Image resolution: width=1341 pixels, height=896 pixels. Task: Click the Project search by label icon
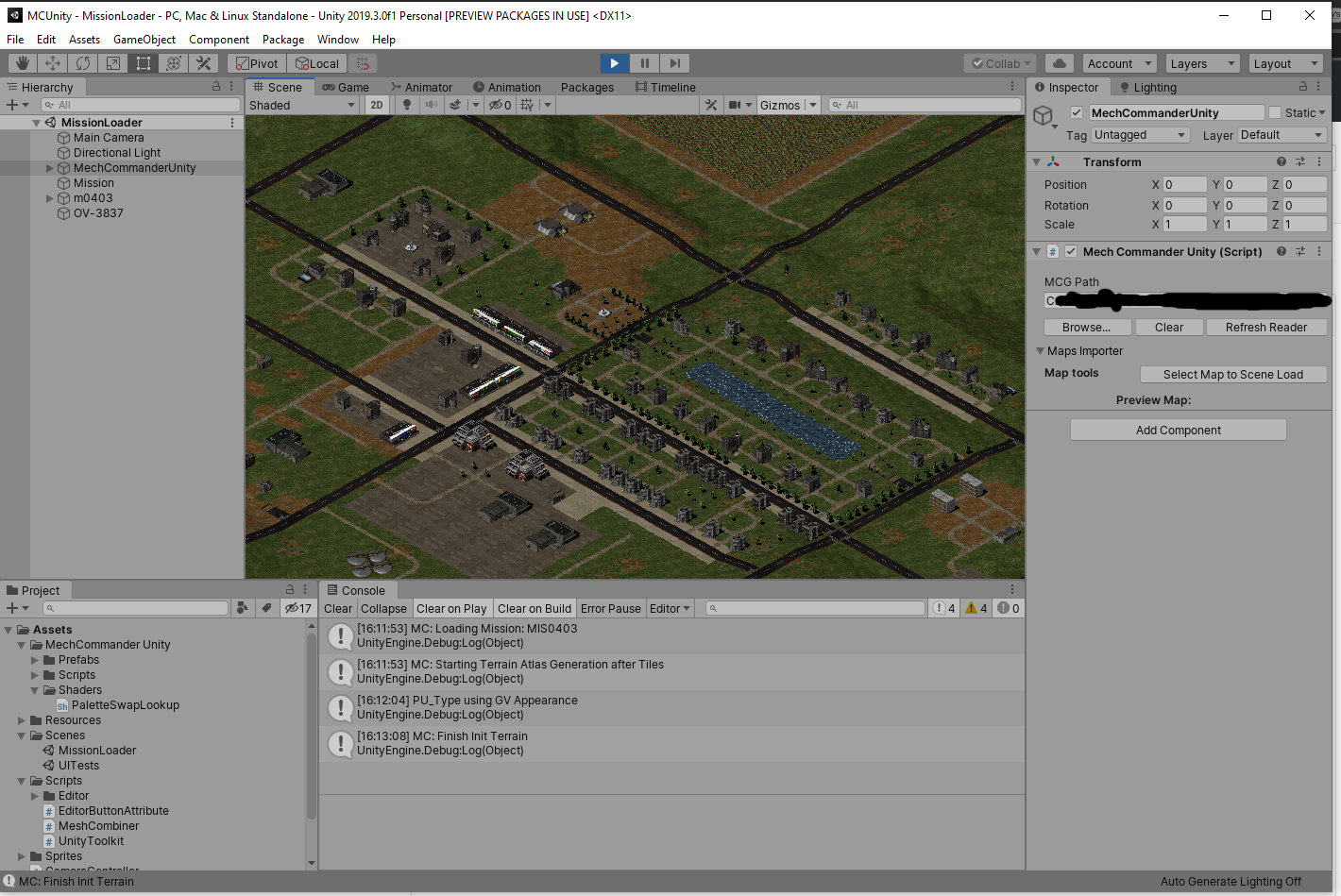pyautogui.click(x=266, y=608)
